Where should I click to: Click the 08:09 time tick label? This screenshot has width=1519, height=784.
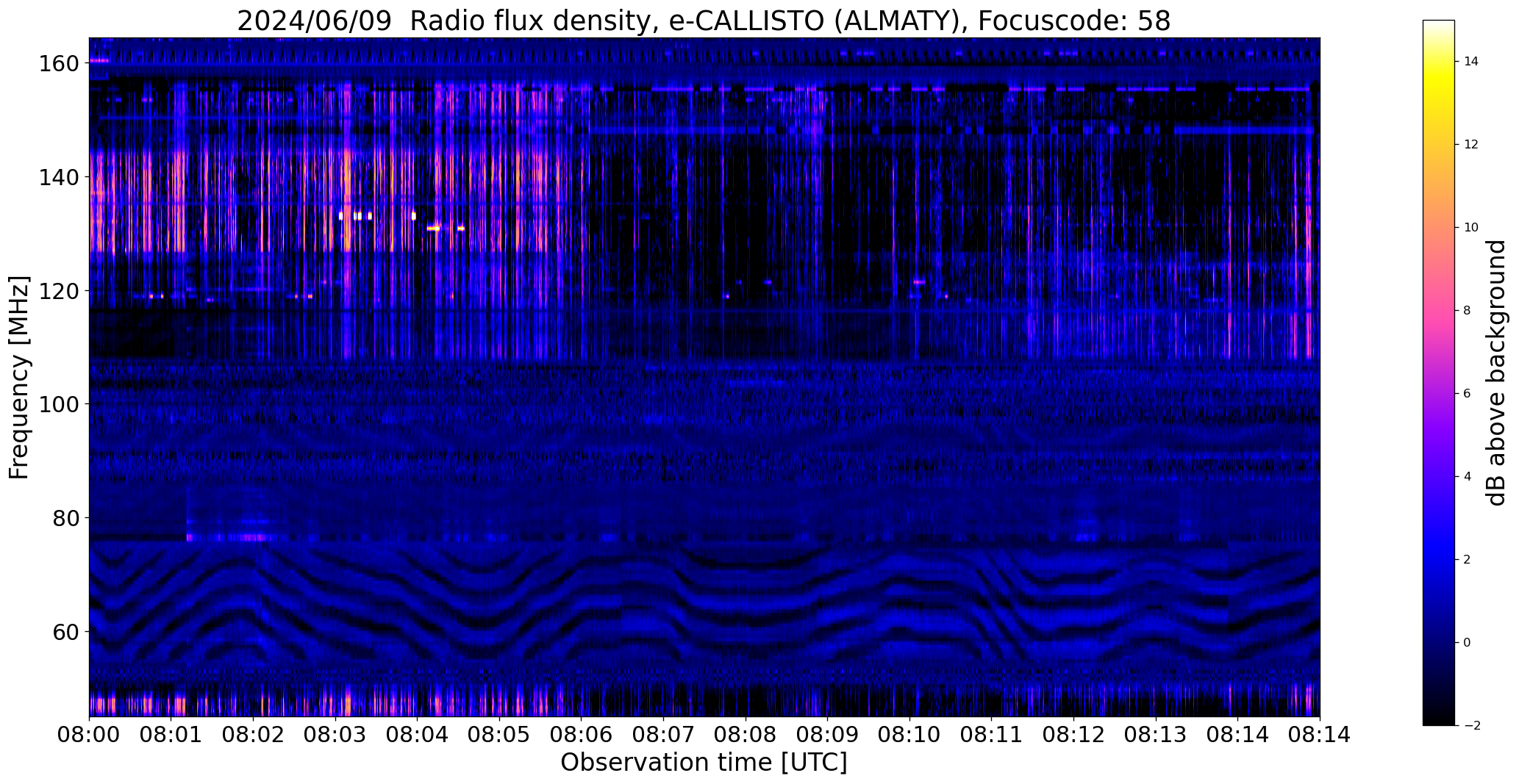[827, 735]
